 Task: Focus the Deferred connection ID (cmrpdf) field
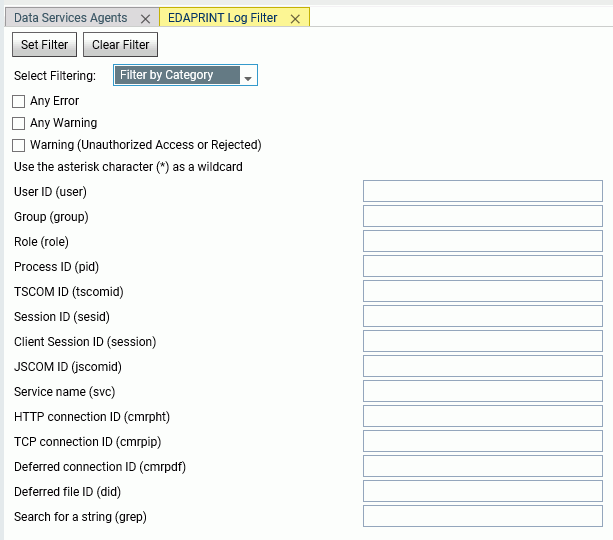coord(483,466)
